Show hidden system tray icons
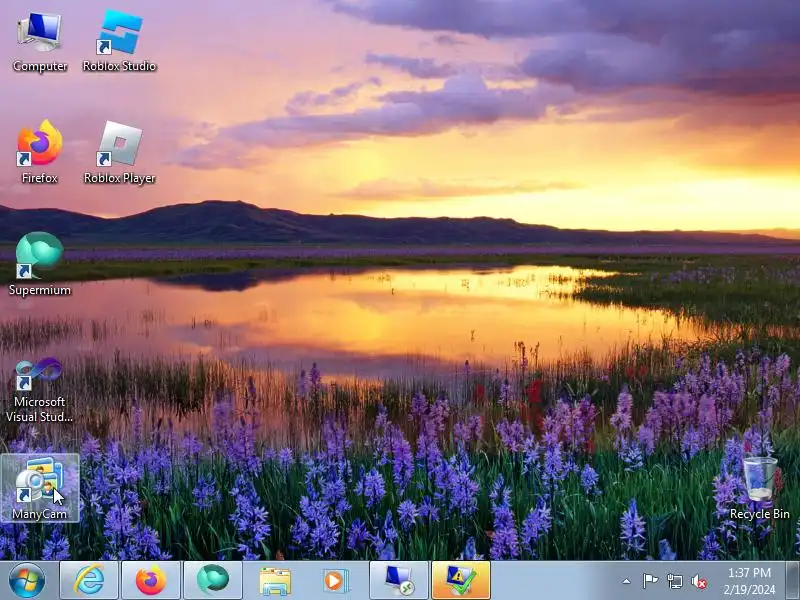Viewport: 800px width, 600px height. pyautogui.click(x=627, y=581)
